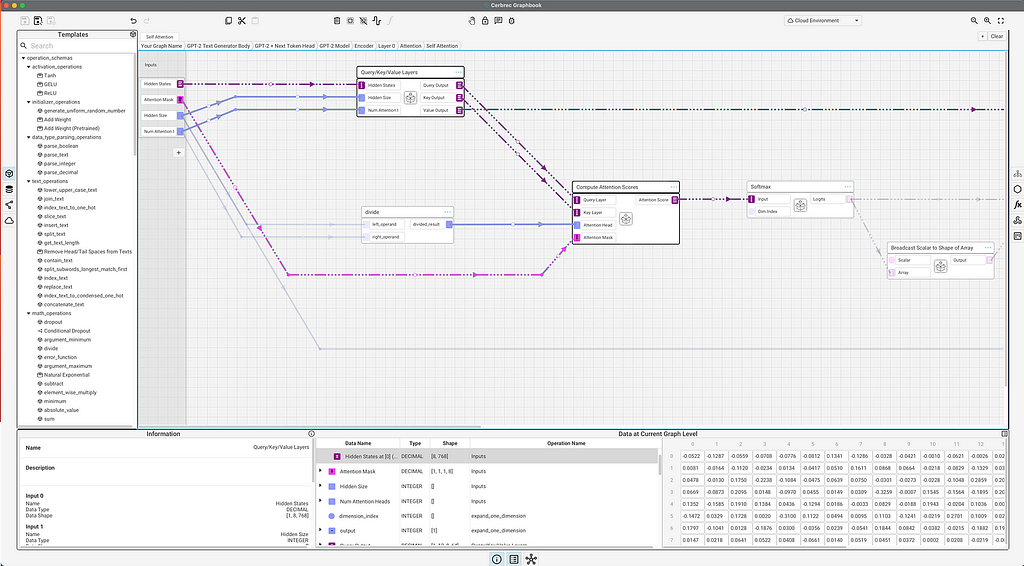Select the GPT-2 Model breadcrumb tab
The width and height of the screenshot is (1024, 566).
tap(334, 46)
